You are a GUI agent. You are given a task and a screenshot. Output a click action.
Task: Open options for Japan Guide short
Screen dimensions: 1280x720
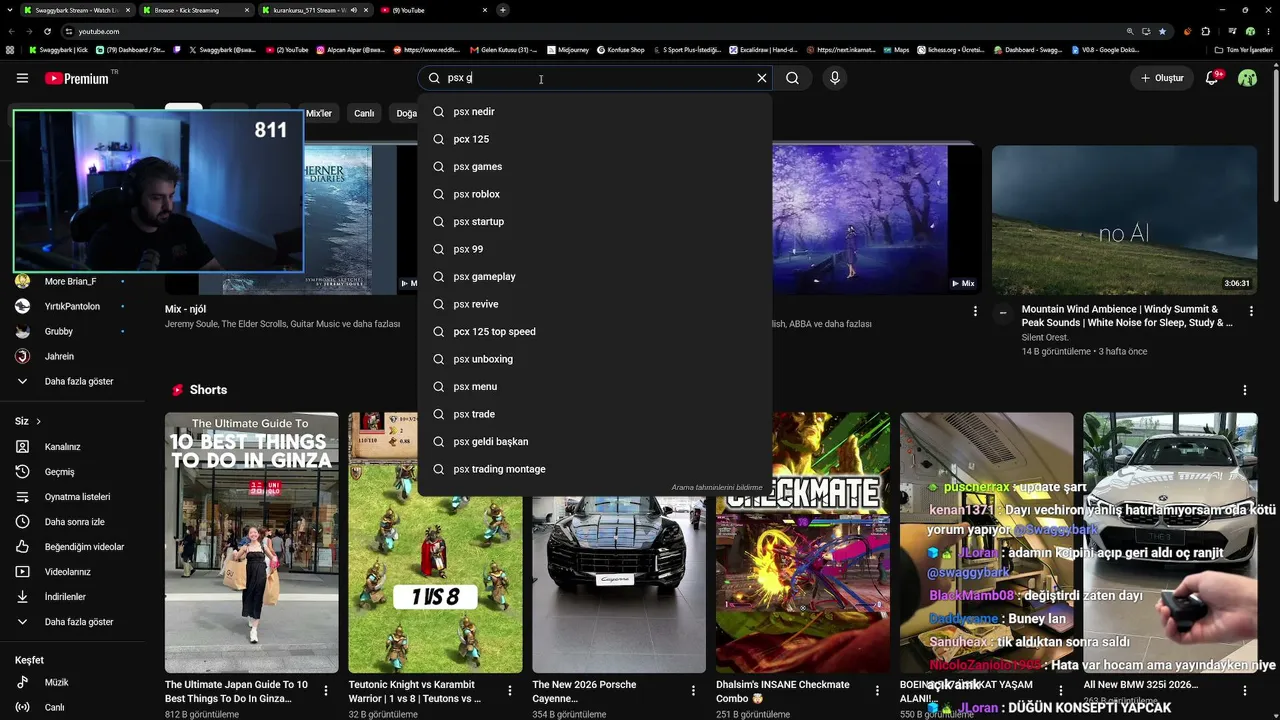326,690
